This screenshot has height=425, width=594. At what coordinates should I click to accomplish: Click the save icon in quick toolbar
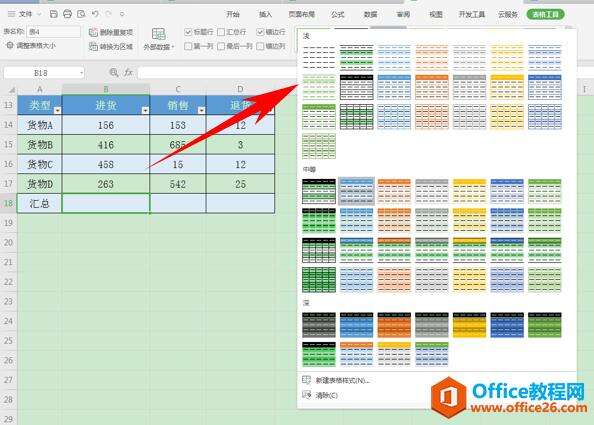coord(54,14)
